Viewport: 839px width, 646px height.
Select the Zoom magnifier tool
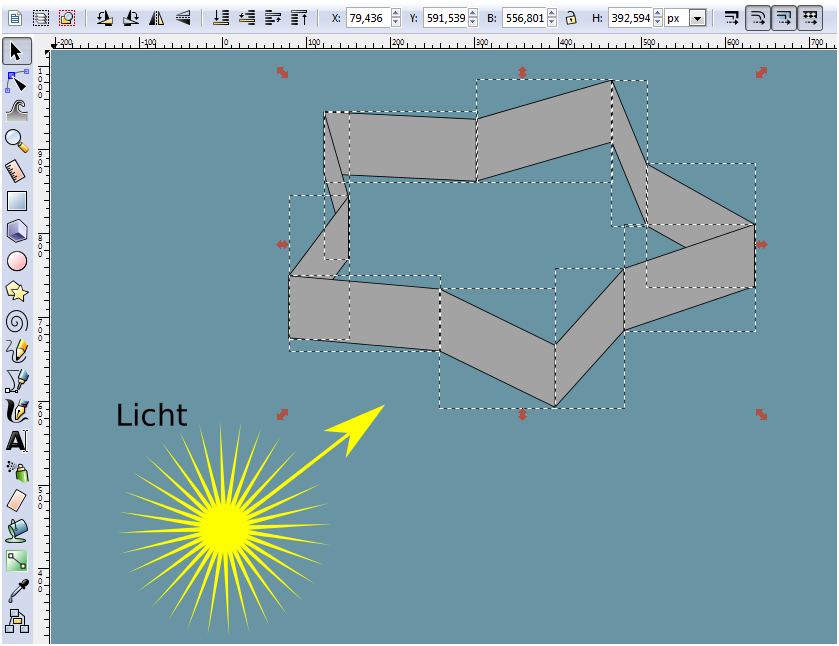pyautogui.click(x=16, y=140)
